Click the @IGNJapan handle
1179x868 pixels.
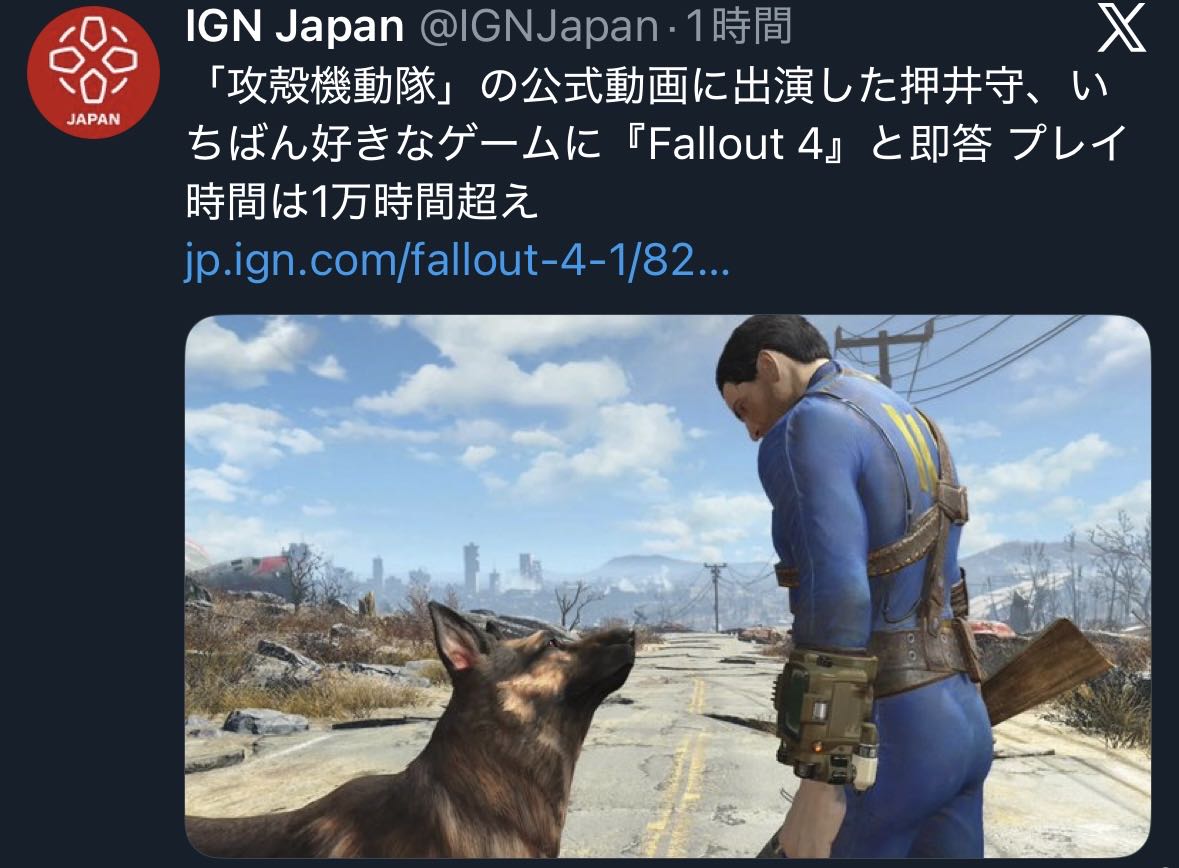[x=538, y=26]
